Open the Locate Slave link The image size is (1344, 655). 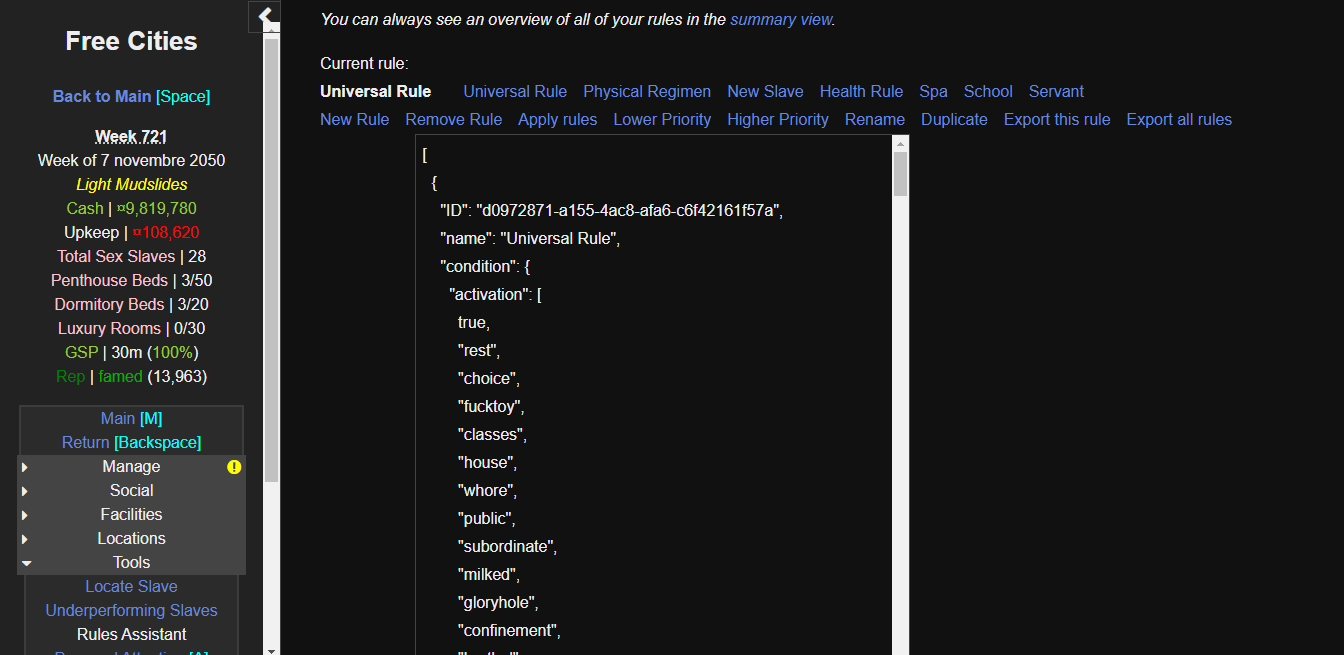point(131,587)
